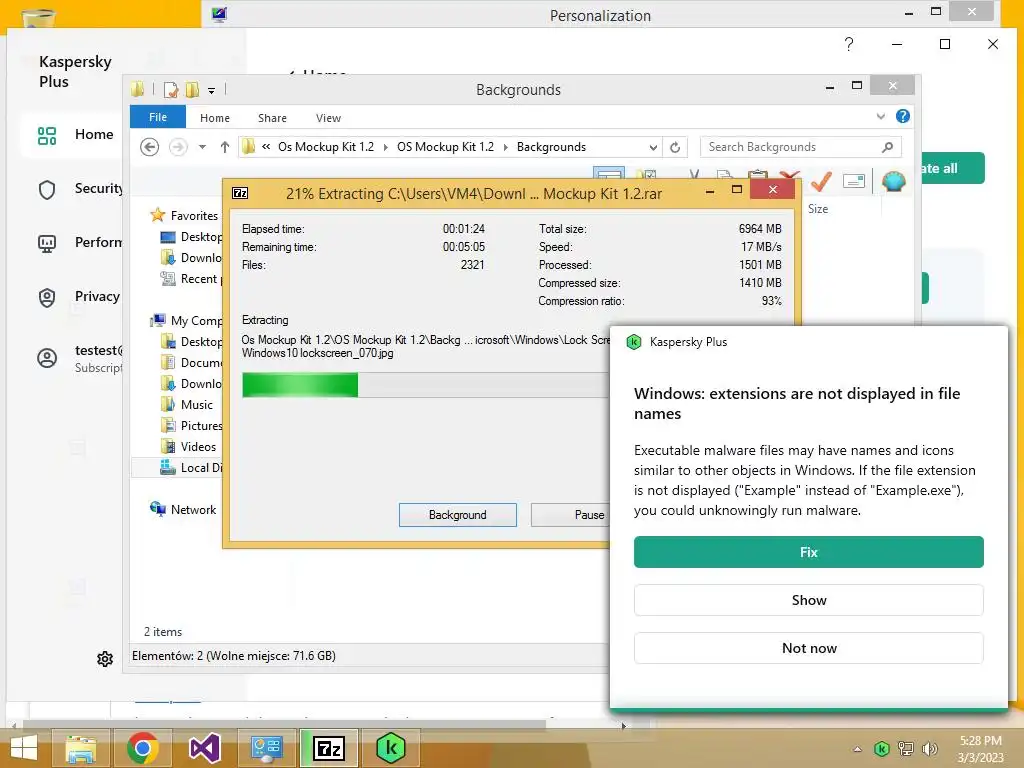
Task: Click Fix in Kaspersky notification
Action: (x=808, y=552)
